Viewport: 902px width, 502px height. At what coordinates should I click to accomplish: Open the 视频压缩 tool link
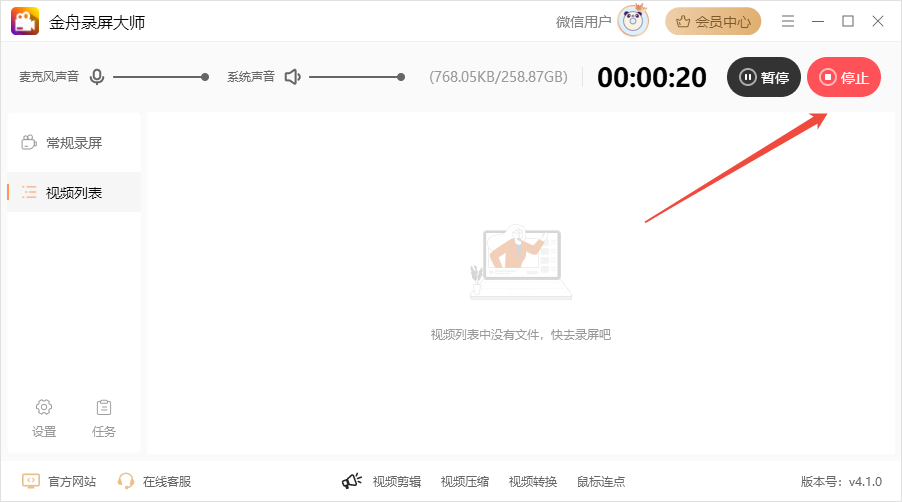(465, 481)
